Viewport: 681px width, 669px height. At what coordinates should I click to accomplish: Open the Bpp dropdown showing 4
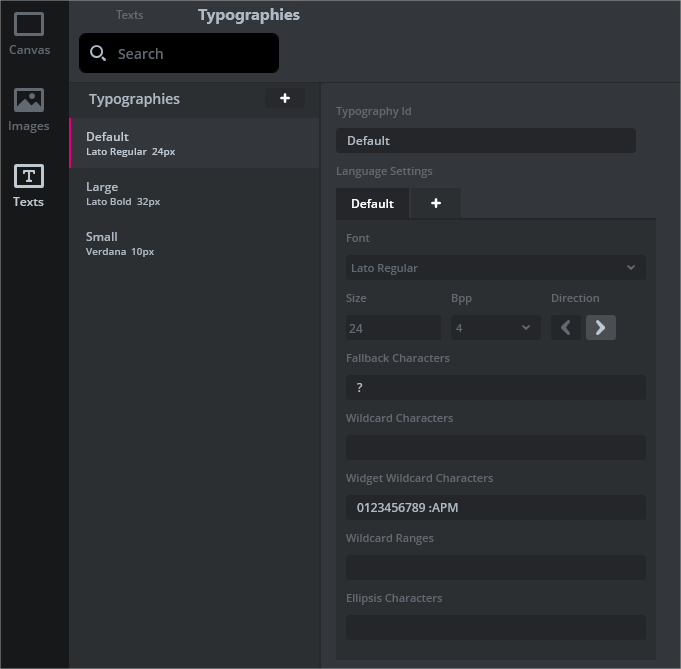(x=496, y=328)
